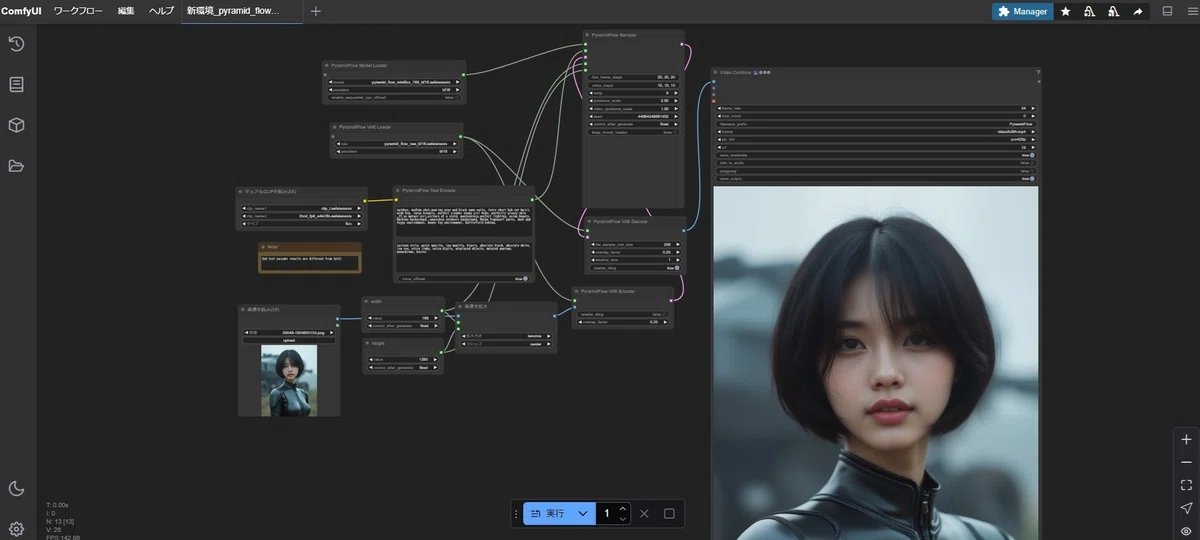The width and height of the screenshot is (1200, 540).
Task: Fit view to the workflow graph
Action: click(1186, 485)
